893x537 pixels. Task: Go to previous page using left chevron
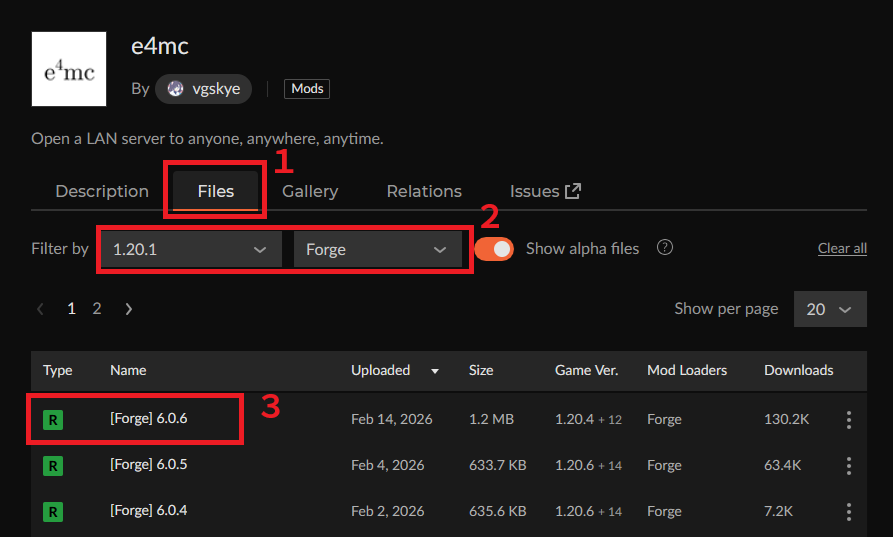(x=40, y=309)
